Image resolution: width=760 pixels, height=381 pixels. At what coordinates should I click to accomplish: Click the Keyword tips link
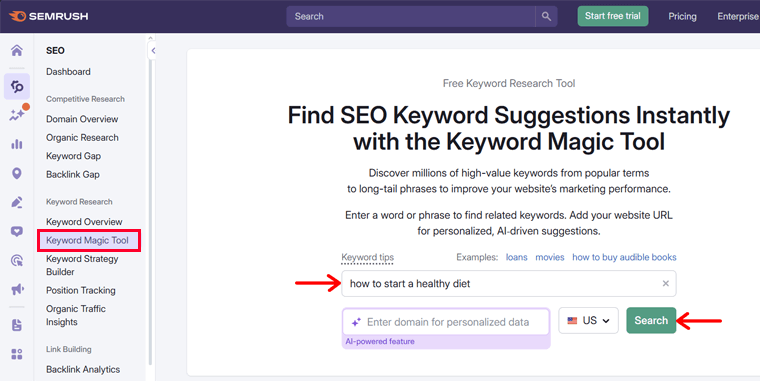[367, 257]
